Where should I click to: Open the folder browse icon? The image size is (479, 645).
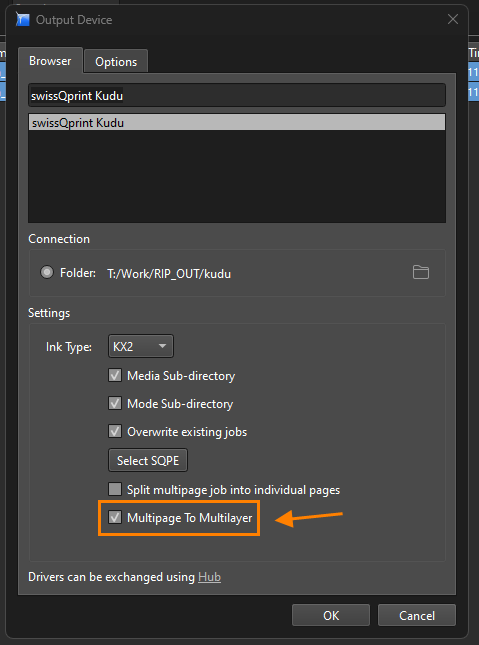[421, 272]
